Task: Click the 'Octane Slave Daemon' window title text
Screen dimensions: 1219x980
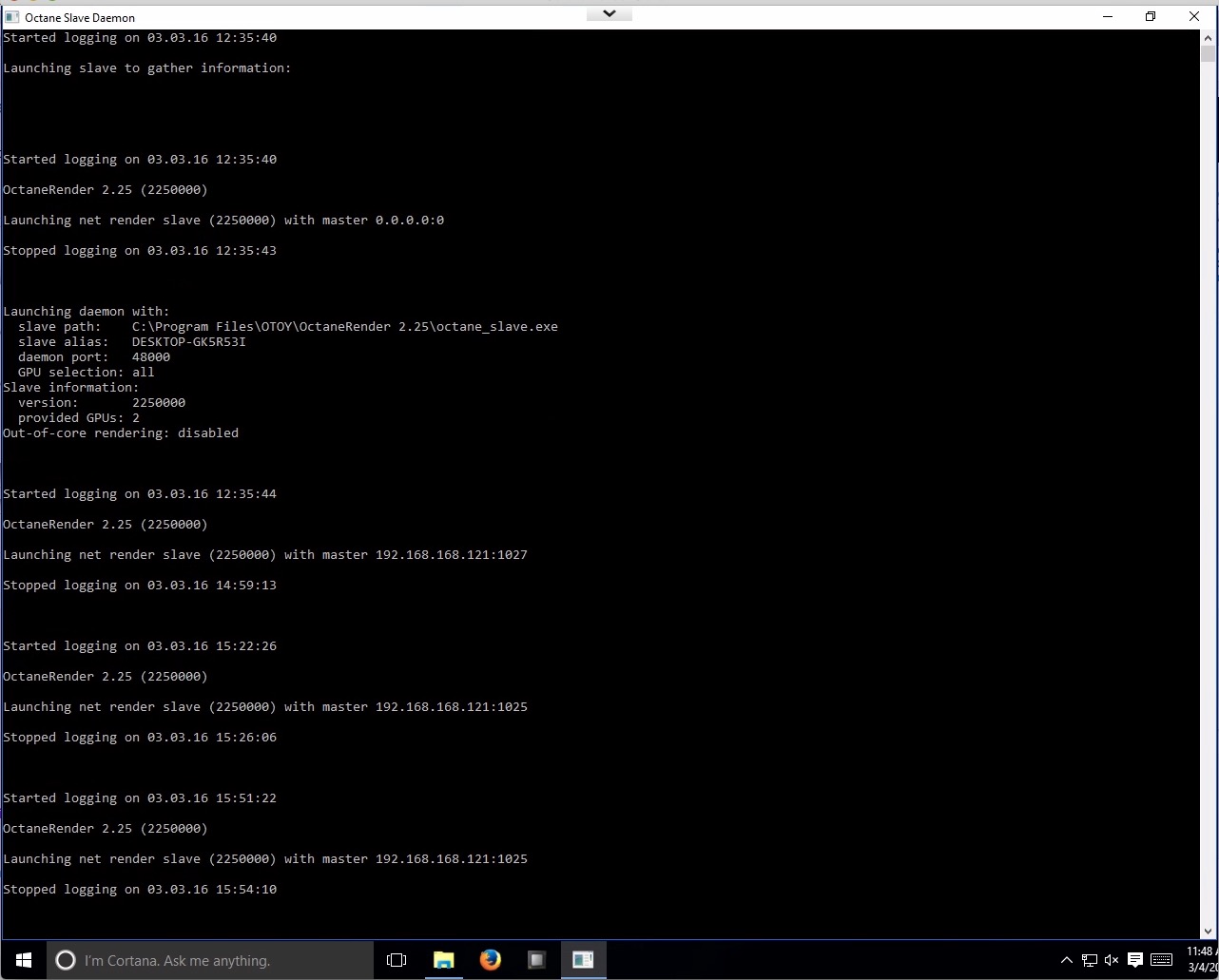Action: pyautogui.click(x=80, y=17)
